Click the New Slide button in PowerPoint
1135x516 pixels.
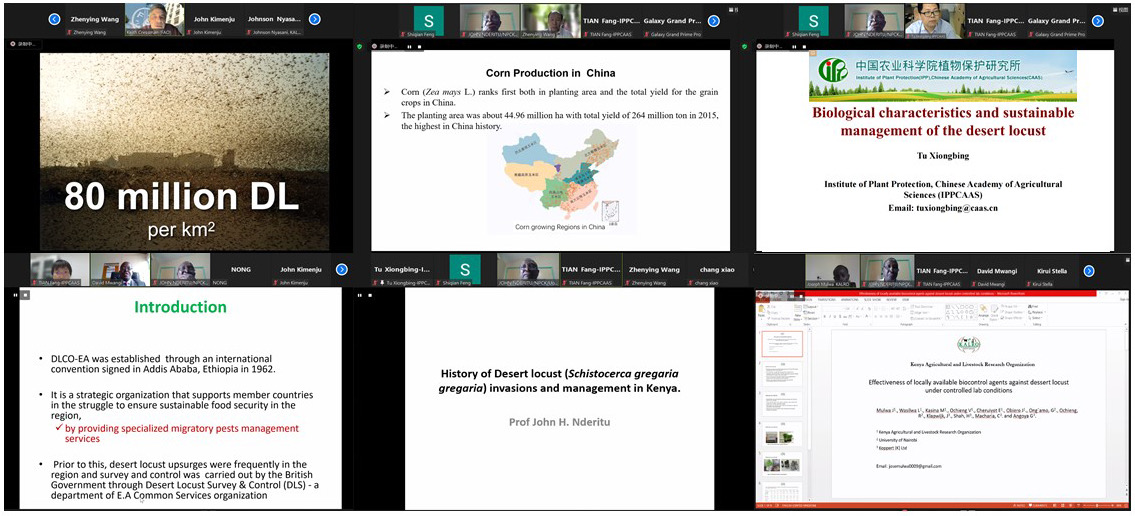click(797, 311)
